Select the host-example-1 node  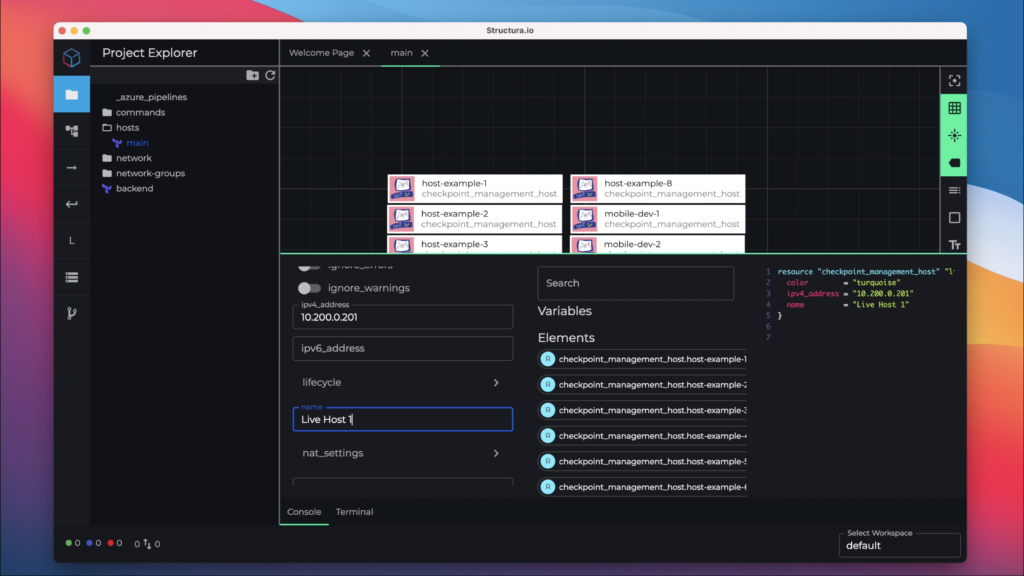[475, 188]
